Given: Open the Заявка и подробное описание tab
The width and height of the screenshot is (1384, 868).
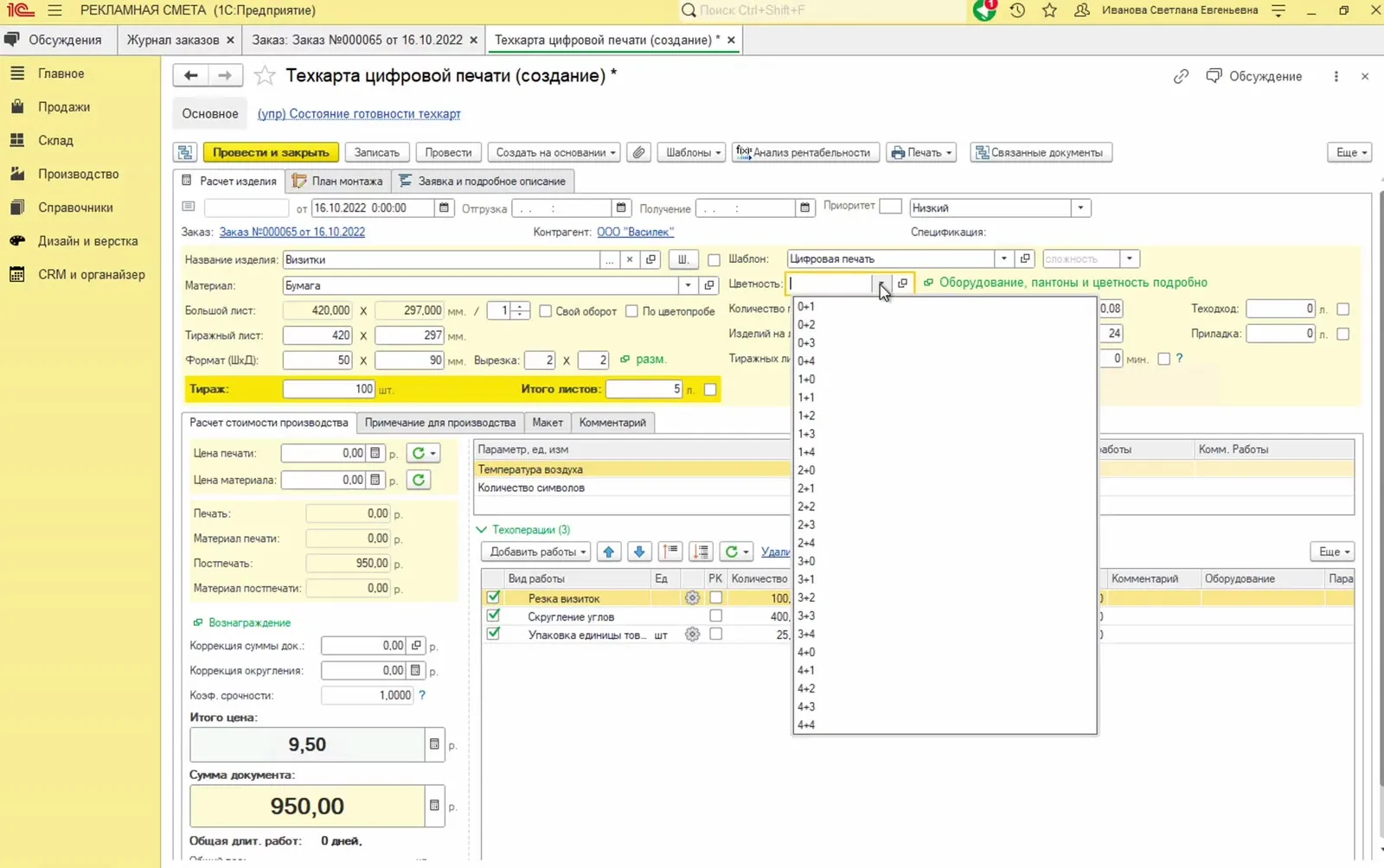Looking at the screenshot, I should click(x=482, y=181).
